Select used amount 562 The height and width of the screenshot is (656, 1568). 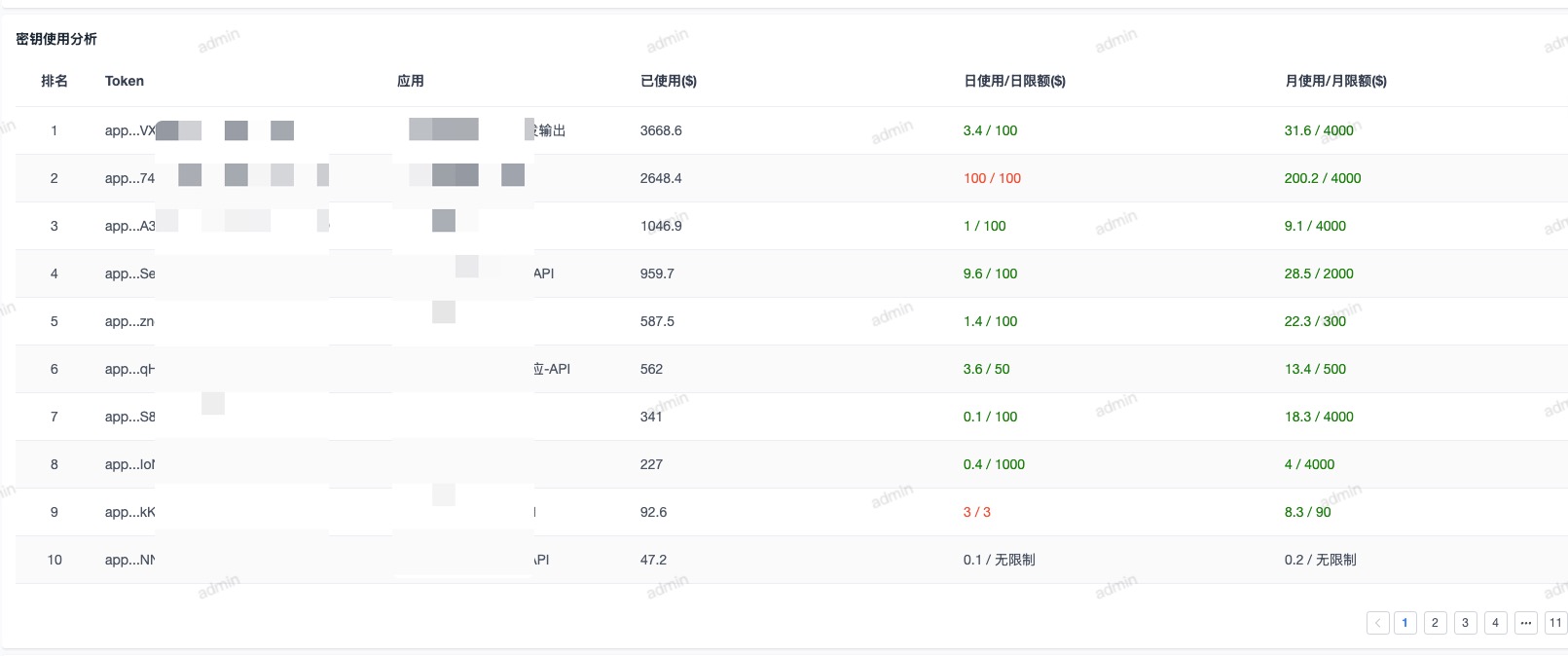pyautogui.click(x=651, y=369)
